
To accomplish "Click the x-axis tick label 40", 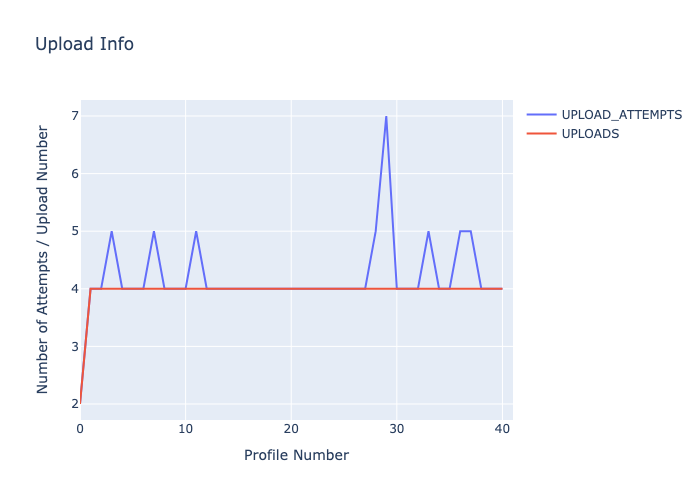I will click(x=502, y=429).
